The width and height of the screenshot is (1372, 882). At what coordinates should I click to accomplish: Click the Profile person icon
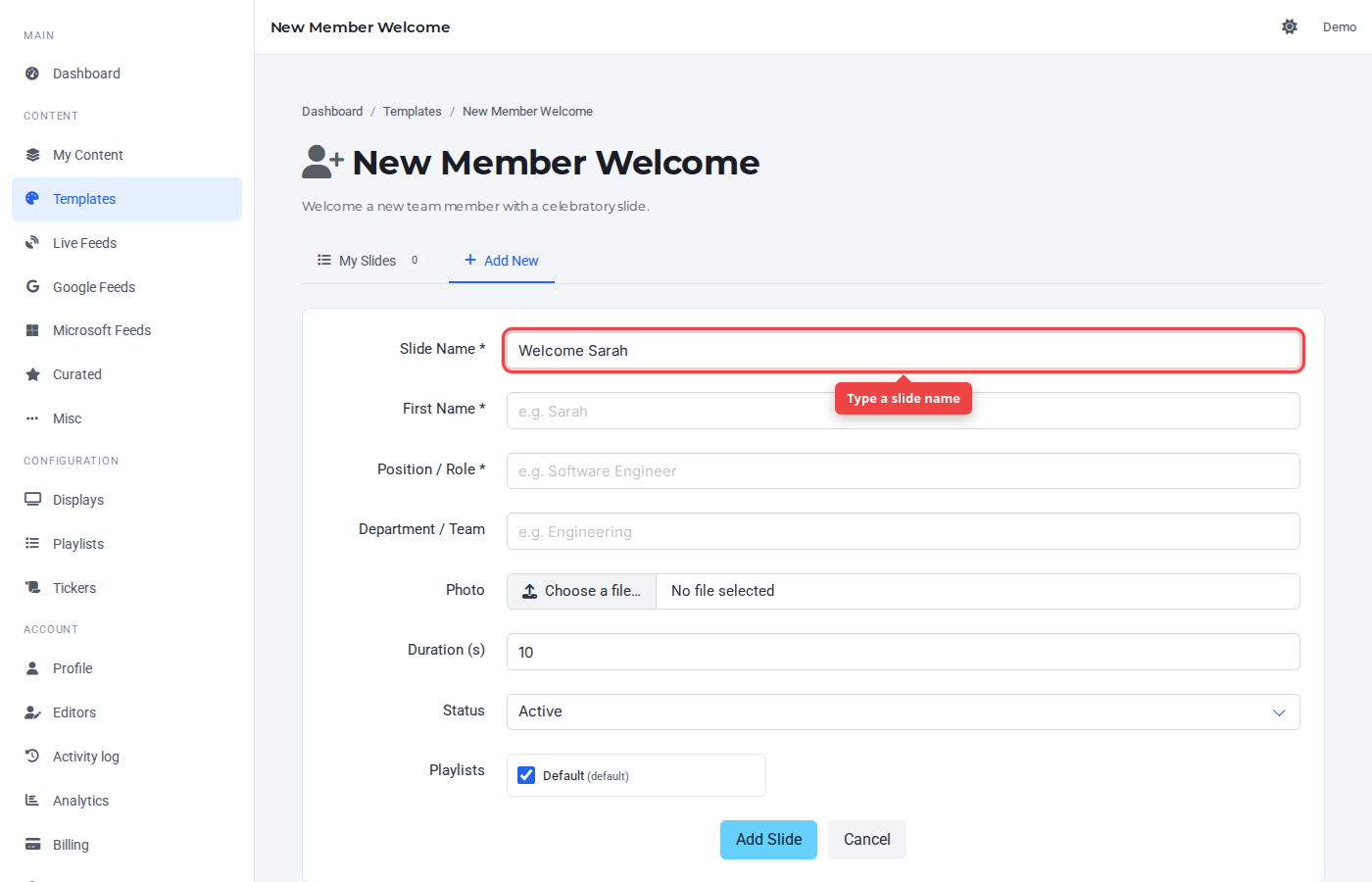click(32, 668)
